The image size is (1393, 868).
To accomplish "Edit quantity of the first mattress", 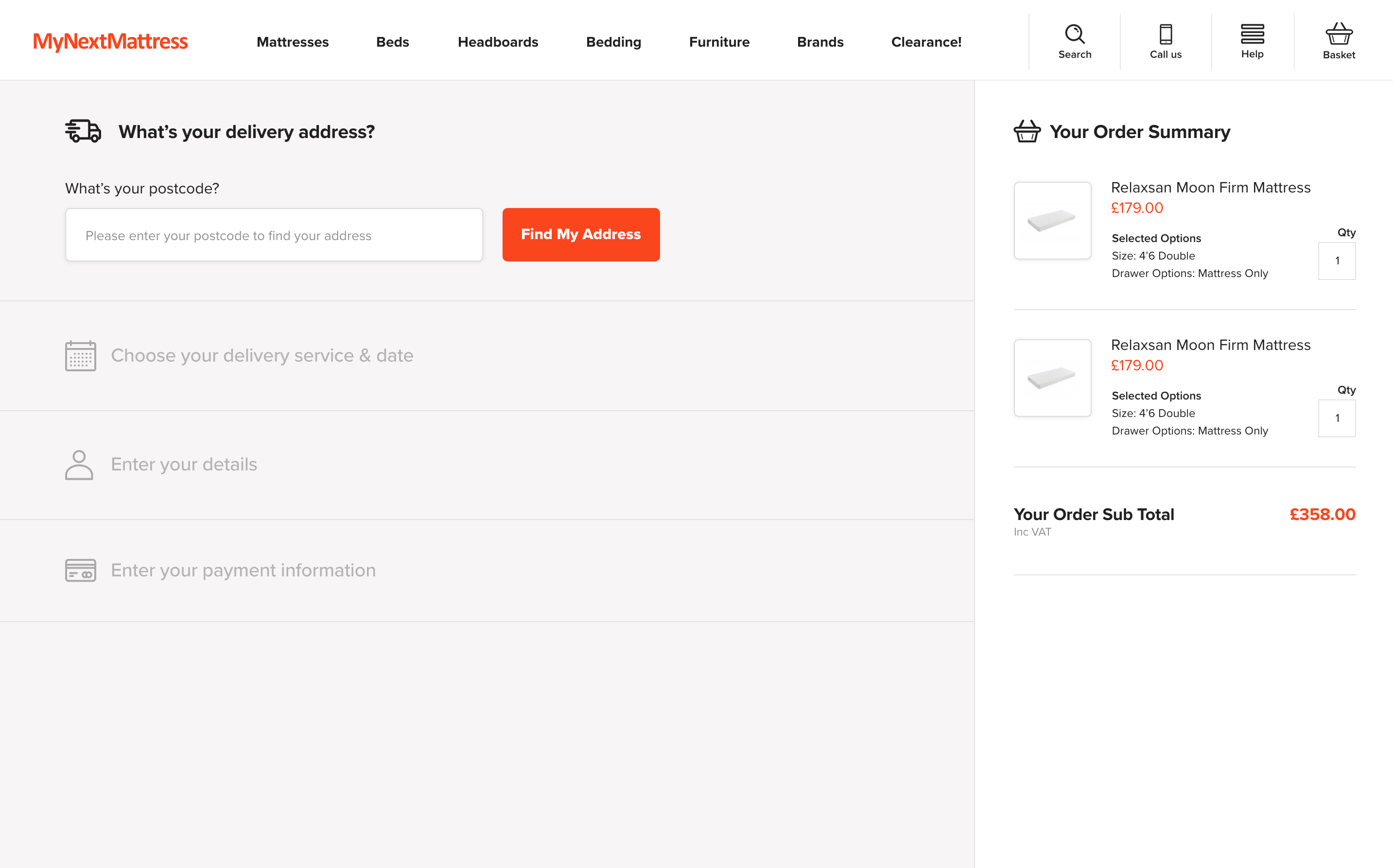I will coord(1337,260).
